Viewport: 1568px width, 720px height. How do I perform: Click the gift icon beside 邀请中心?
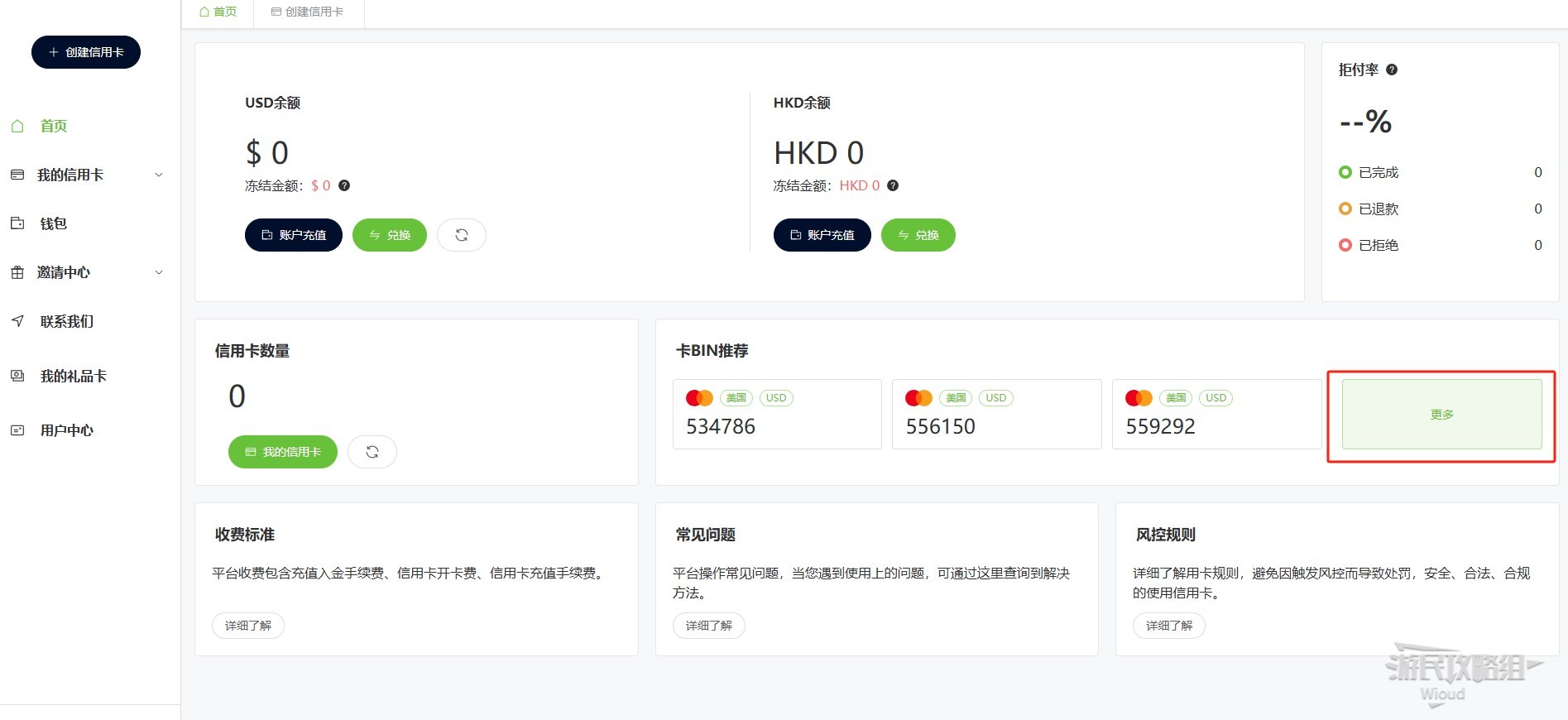pos(17,272)
